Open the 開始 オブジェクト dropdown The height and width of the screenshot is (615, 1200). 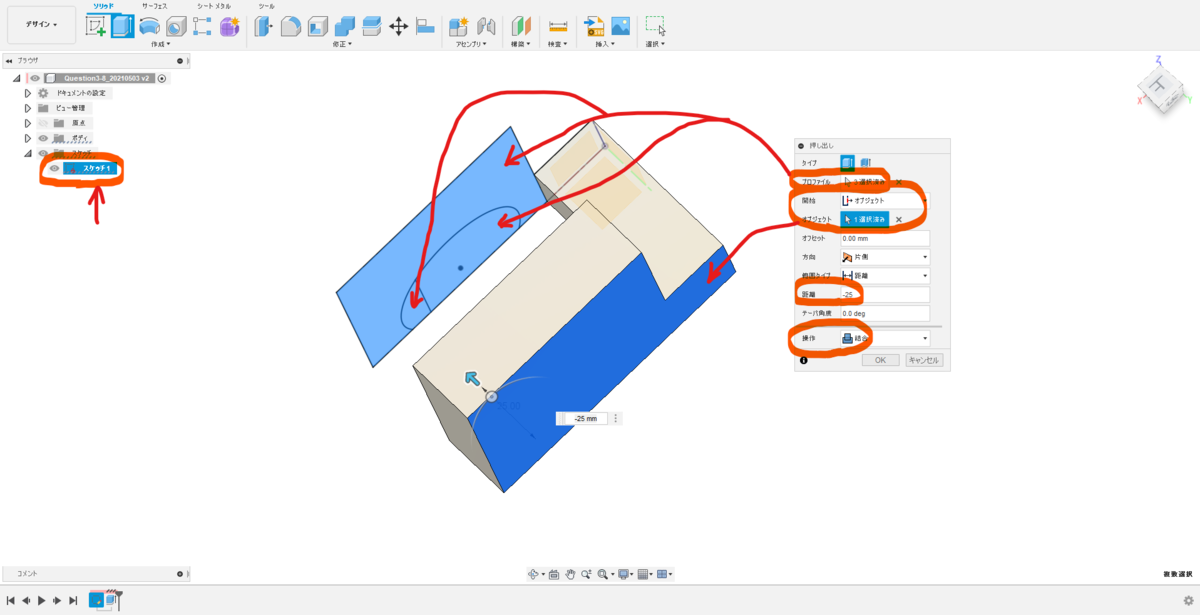tap(885, 200)
